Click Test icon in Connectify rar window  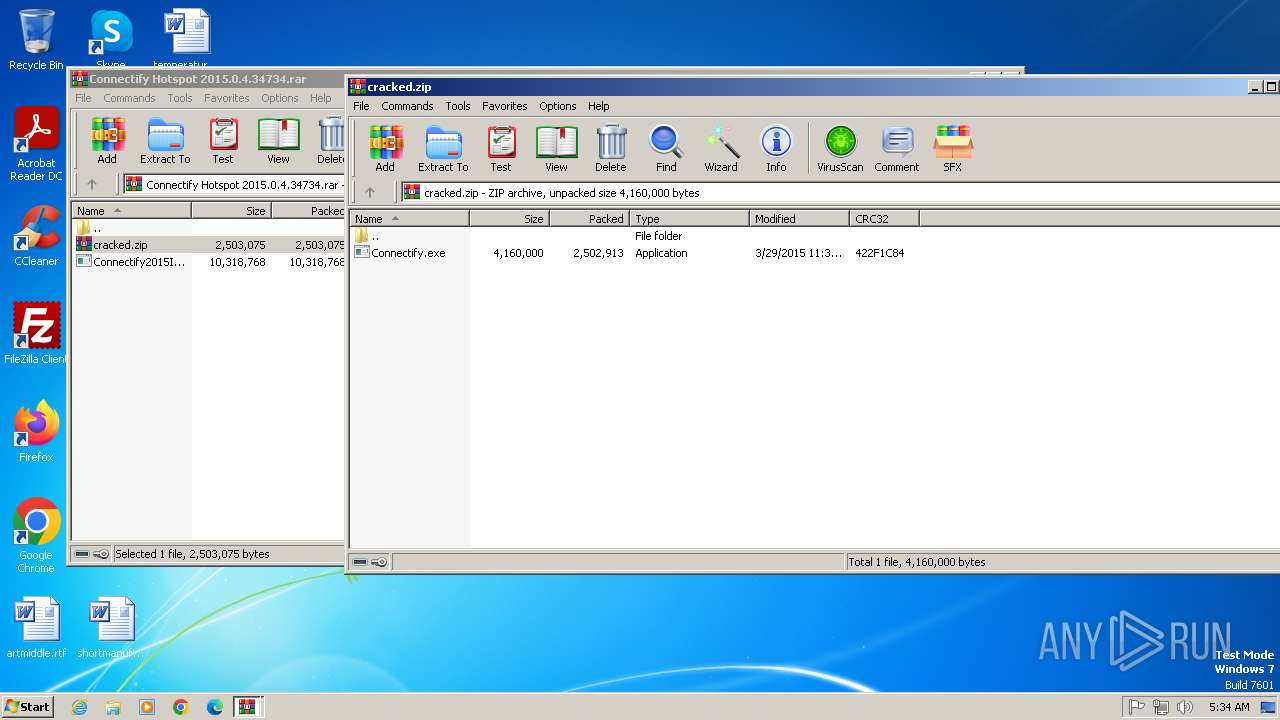pyautogui.click(x=223, y=141)
